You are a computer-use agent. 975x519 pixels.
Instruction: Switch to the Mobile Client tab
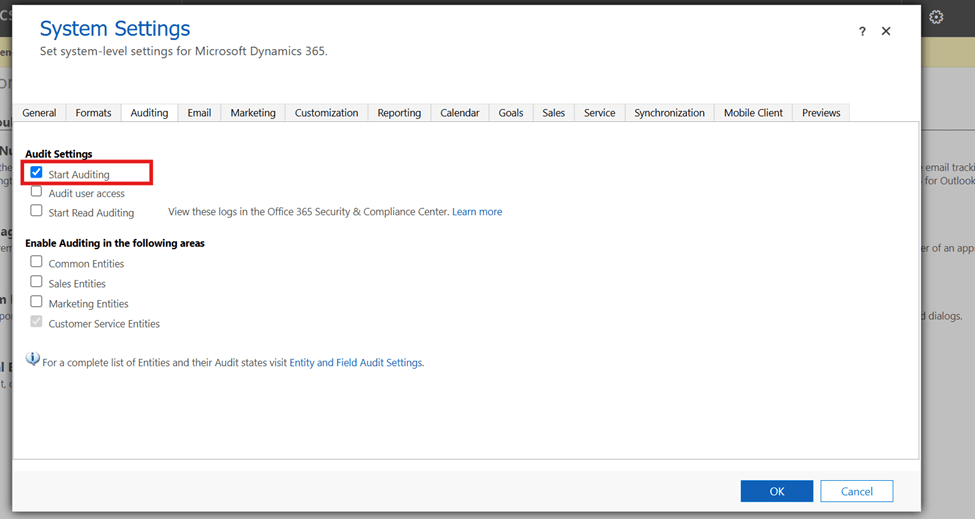(x=753, y=113)
